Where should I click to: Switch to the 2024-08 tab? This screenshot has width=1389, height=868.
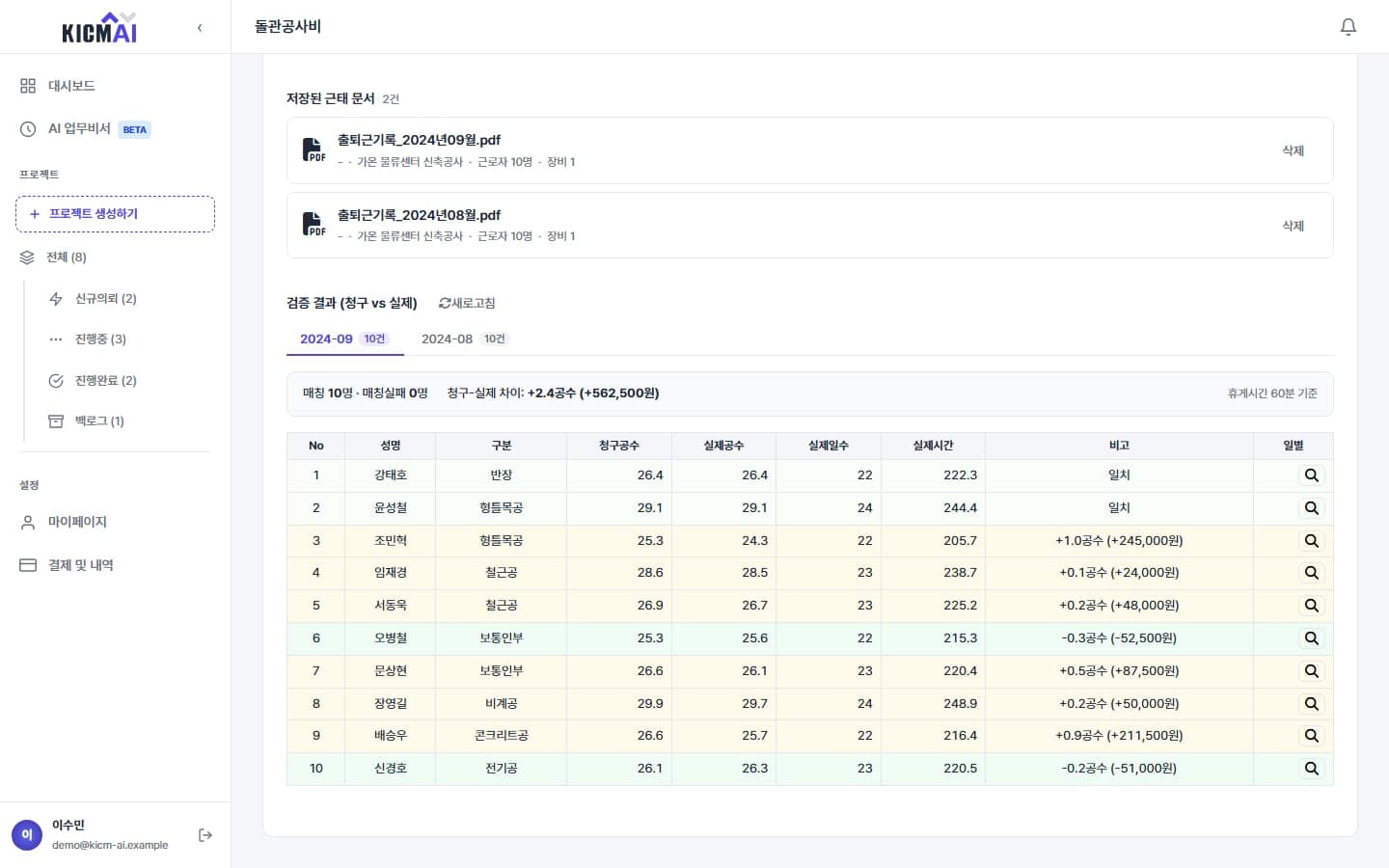(x=465, y=339)
